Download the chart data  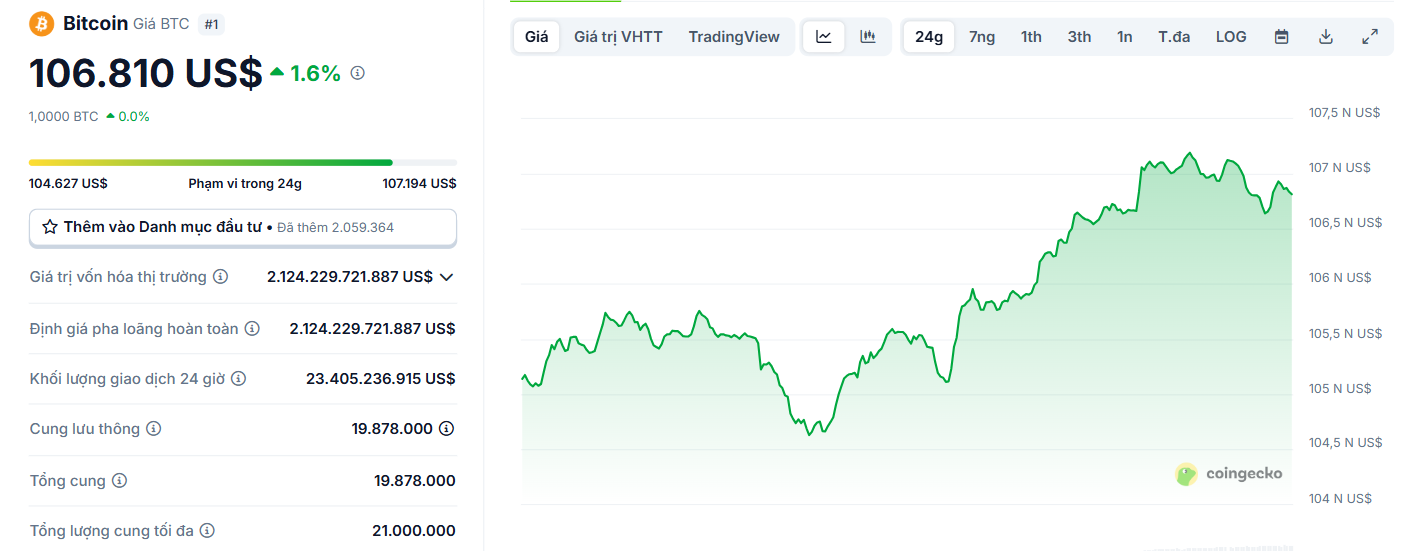pos(1326,37)
